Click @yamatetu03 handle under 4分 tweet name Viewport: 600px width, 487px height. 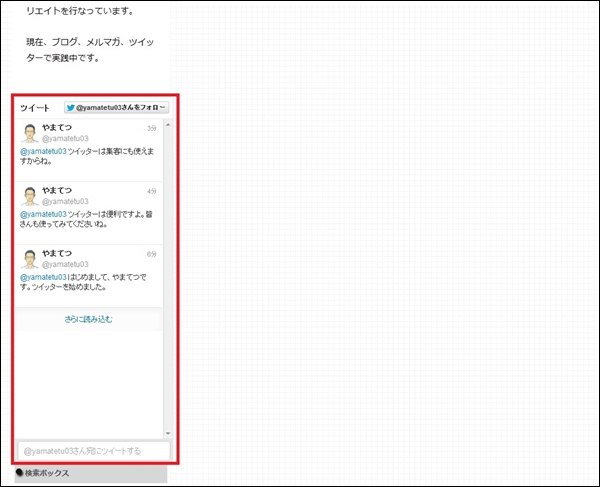point(65,201)
